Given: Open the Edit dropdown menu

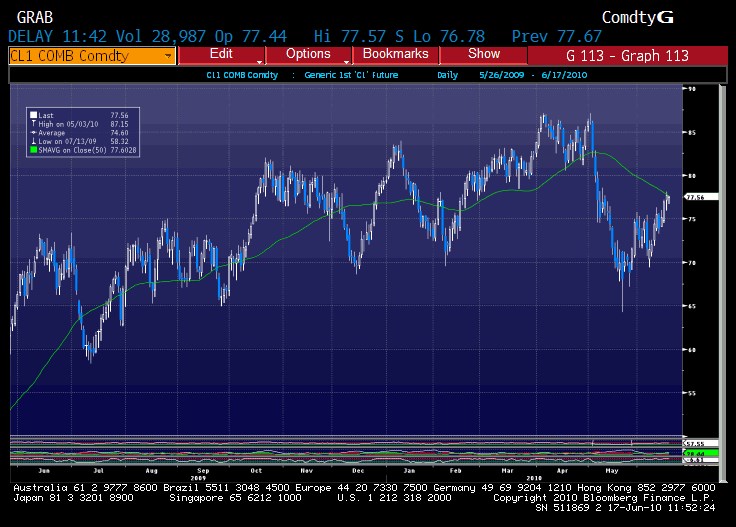Looking at the screenshot, I should (221, 54).
